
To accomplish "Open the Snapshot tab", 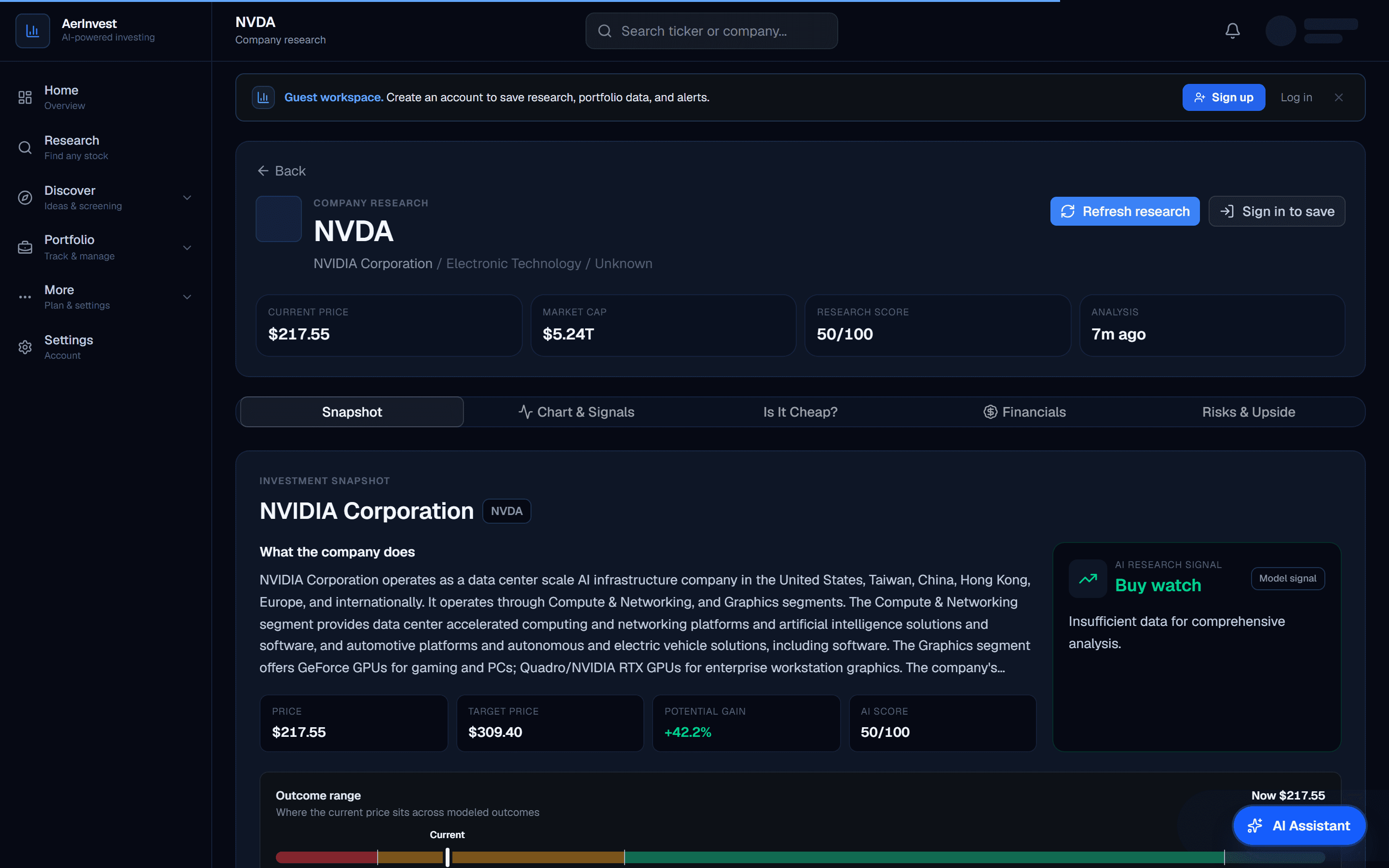I will [x=352, y=412].
